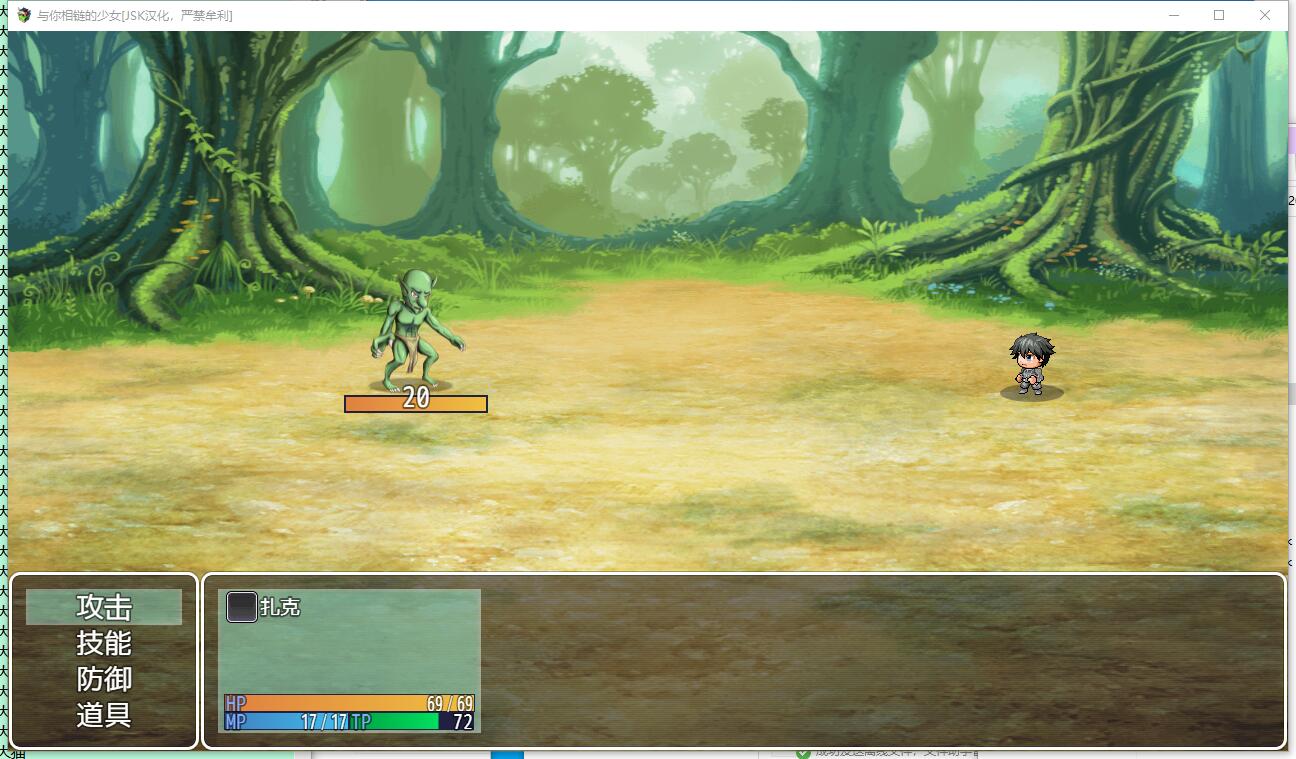The height and width of the screenshot is (759, 1296).
Task: Click the green checkmark icon below the game
Action: [x=803, y=753]
